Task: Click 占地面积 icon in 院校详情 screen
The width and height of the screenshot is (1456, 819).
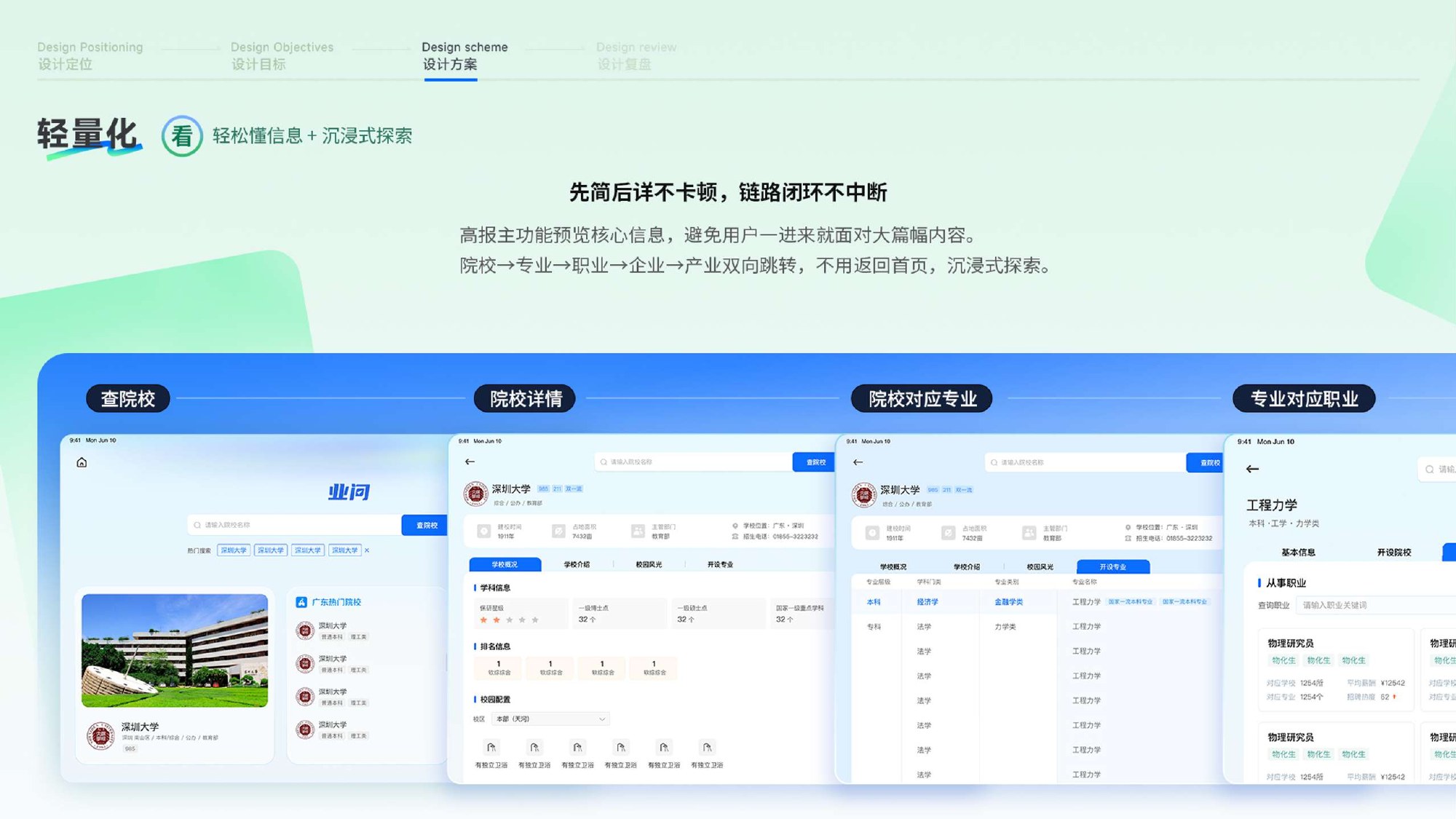Action: click(x=558, y=531)
